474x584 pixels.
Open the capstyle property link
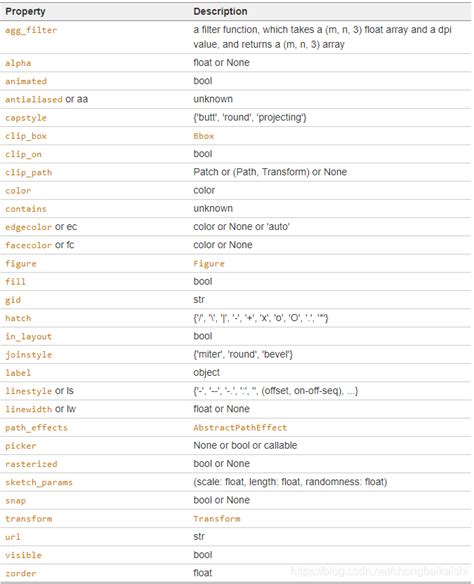tap(26, 118)
